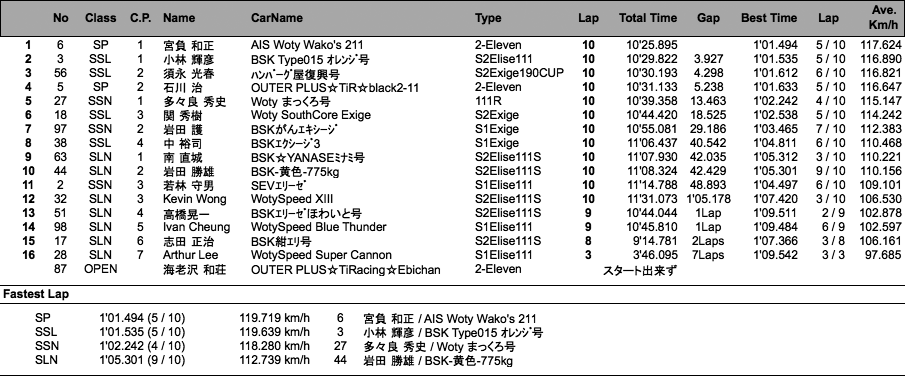Image resolution: width=905 pixels, height=376 pixels.
Task: Select best time "1'09.542"
Action: pyautogui.click(x=776, y=255)
